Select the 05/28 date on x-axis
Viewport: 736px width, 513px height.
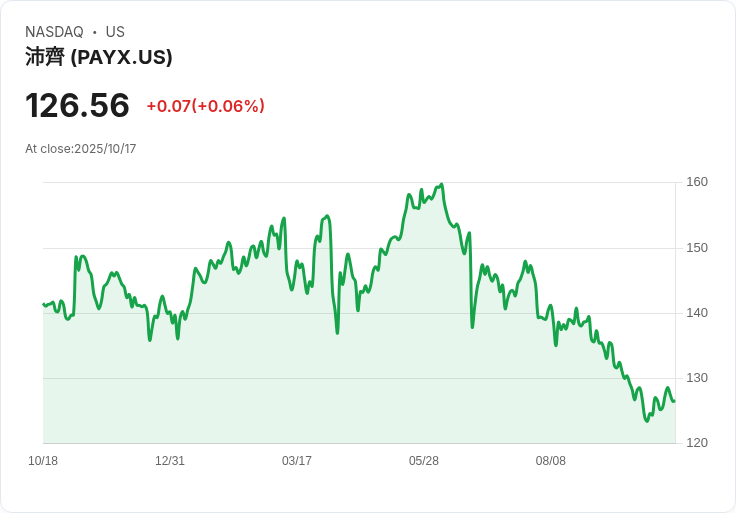point(424,461)
